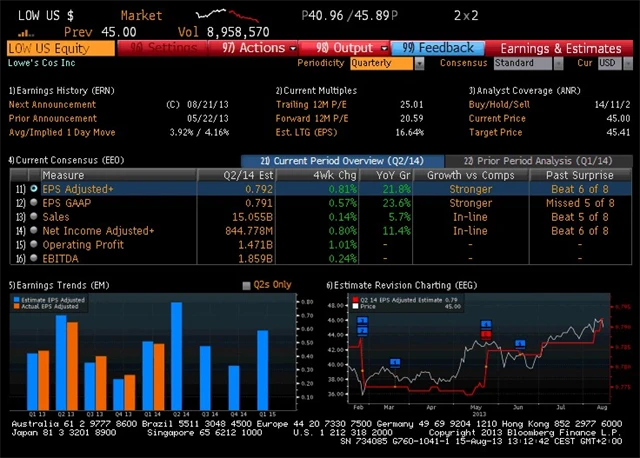The height and width of the screenshot is (458, 640).
Task: Click the Quarterly periodicity field
Action: [x=381, y=63]
